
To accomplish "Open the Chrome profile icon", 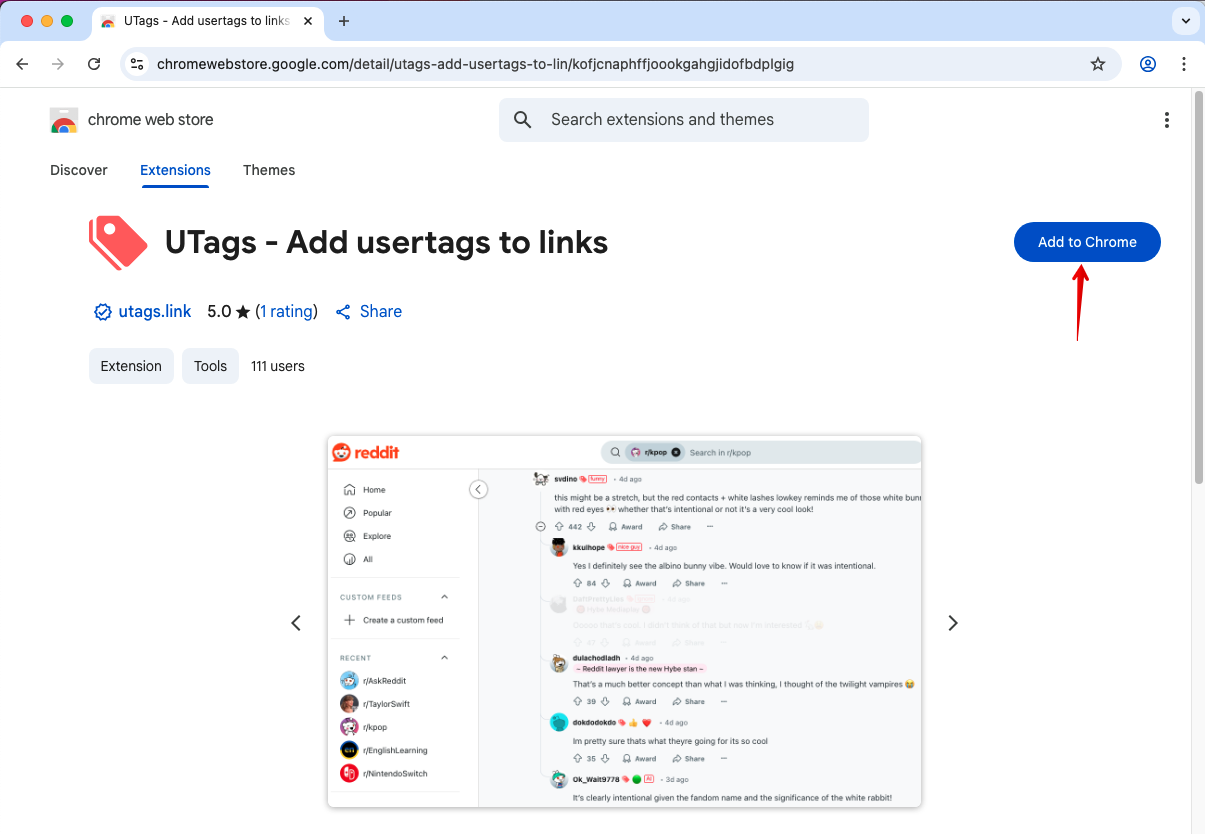I will tap(1148, 64).
